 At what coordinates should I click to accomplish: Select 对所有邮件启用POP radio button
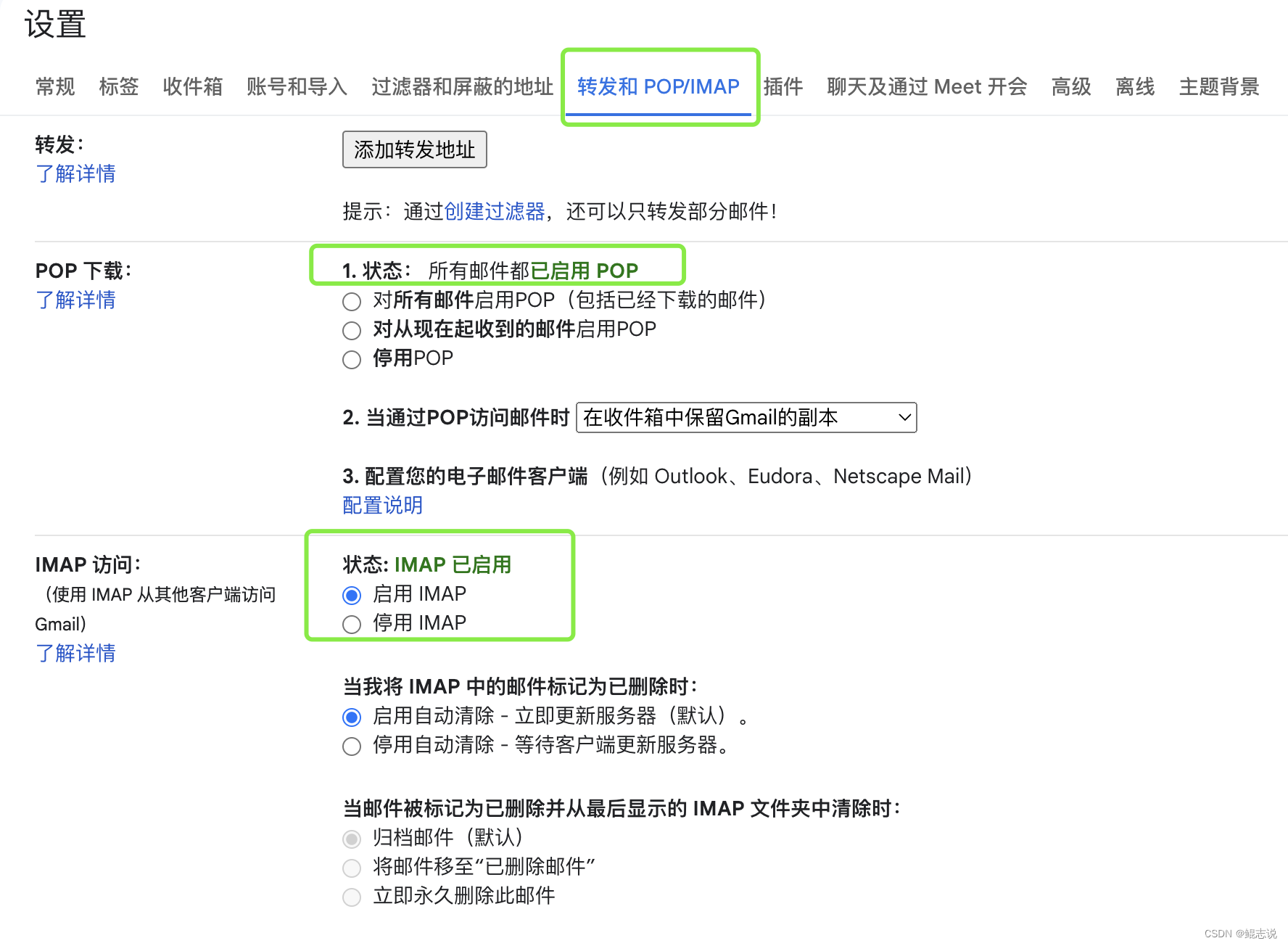pyautogui.click(x=352, y=301)
